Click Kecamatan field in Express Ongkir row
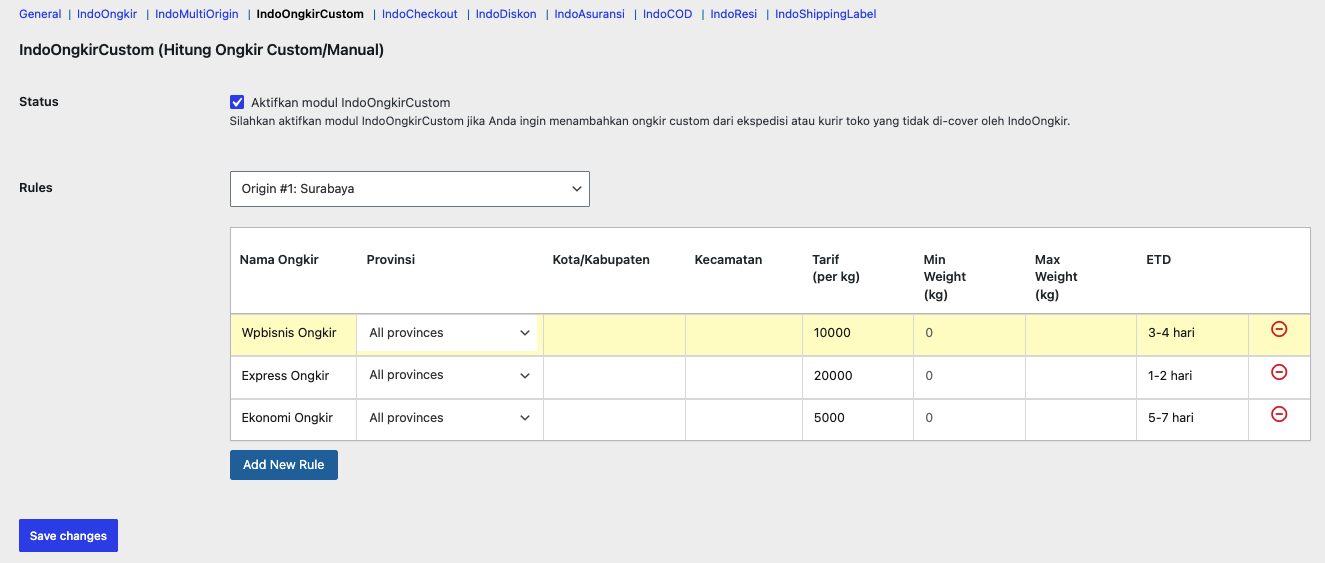 pyautogui.click(x=743, y=376)
